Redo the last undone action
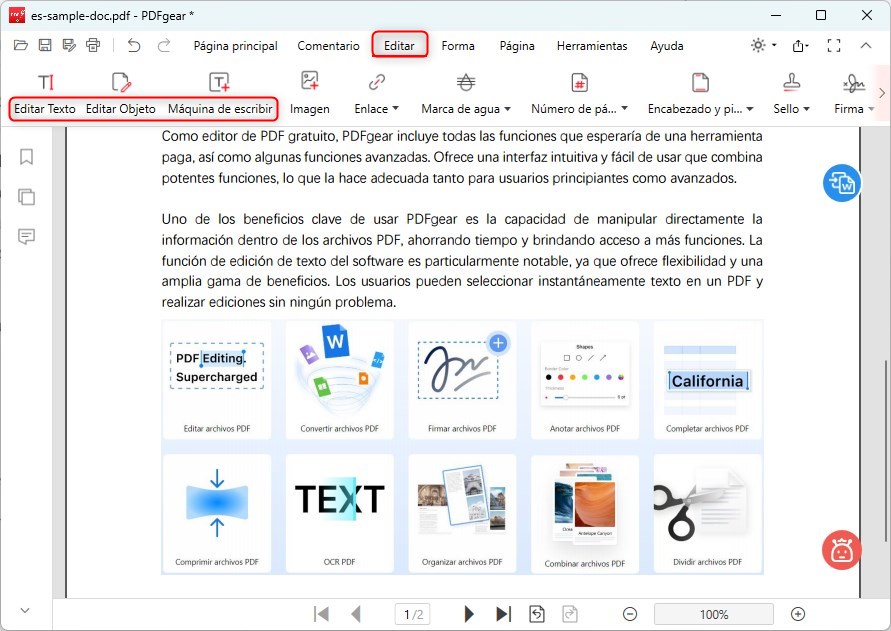Viewport: 891px width, 631px height. [164, 45]
